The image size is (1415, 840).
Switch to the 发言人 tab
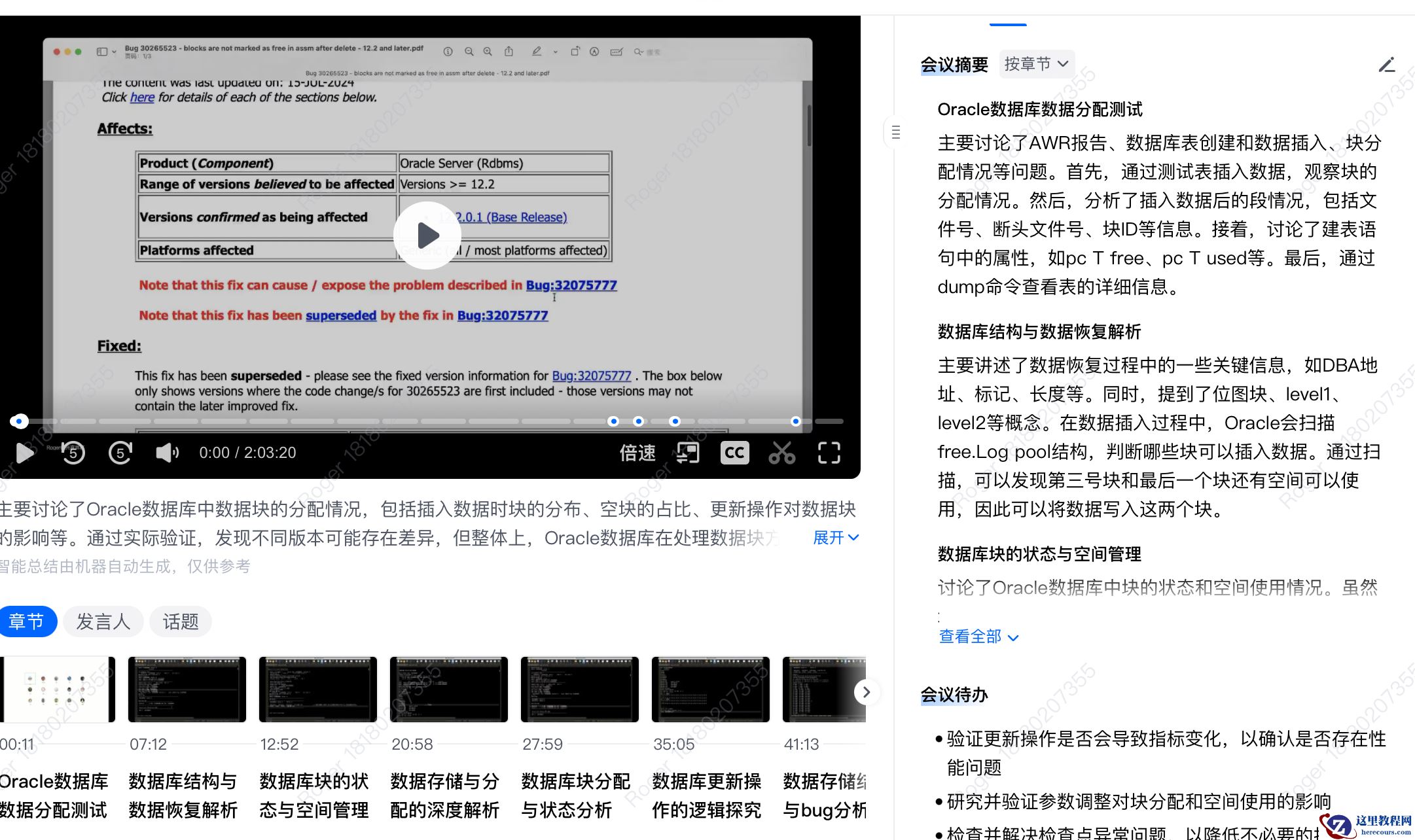(x=103, y=621)
